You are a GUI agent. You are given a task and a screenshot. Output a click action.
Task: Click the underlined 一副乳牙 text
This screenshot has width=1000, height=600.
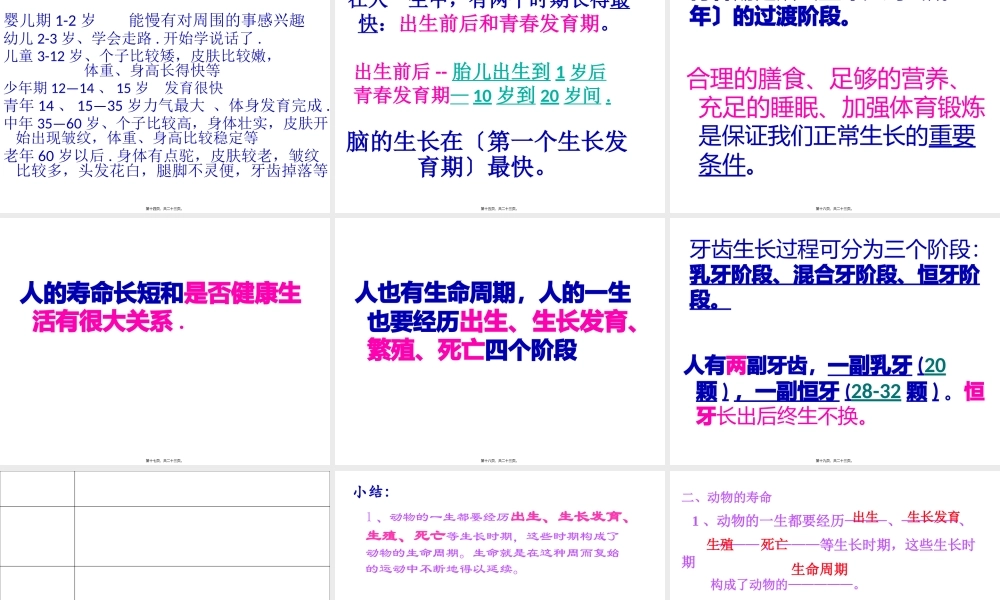click(x=870, y=365)
